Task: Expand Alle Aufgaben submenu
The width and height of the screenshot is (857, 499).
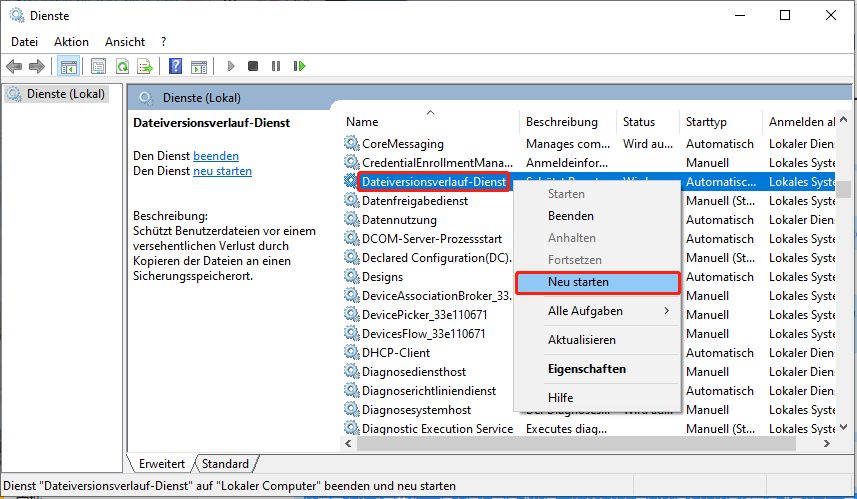Action: coord(597,311)
